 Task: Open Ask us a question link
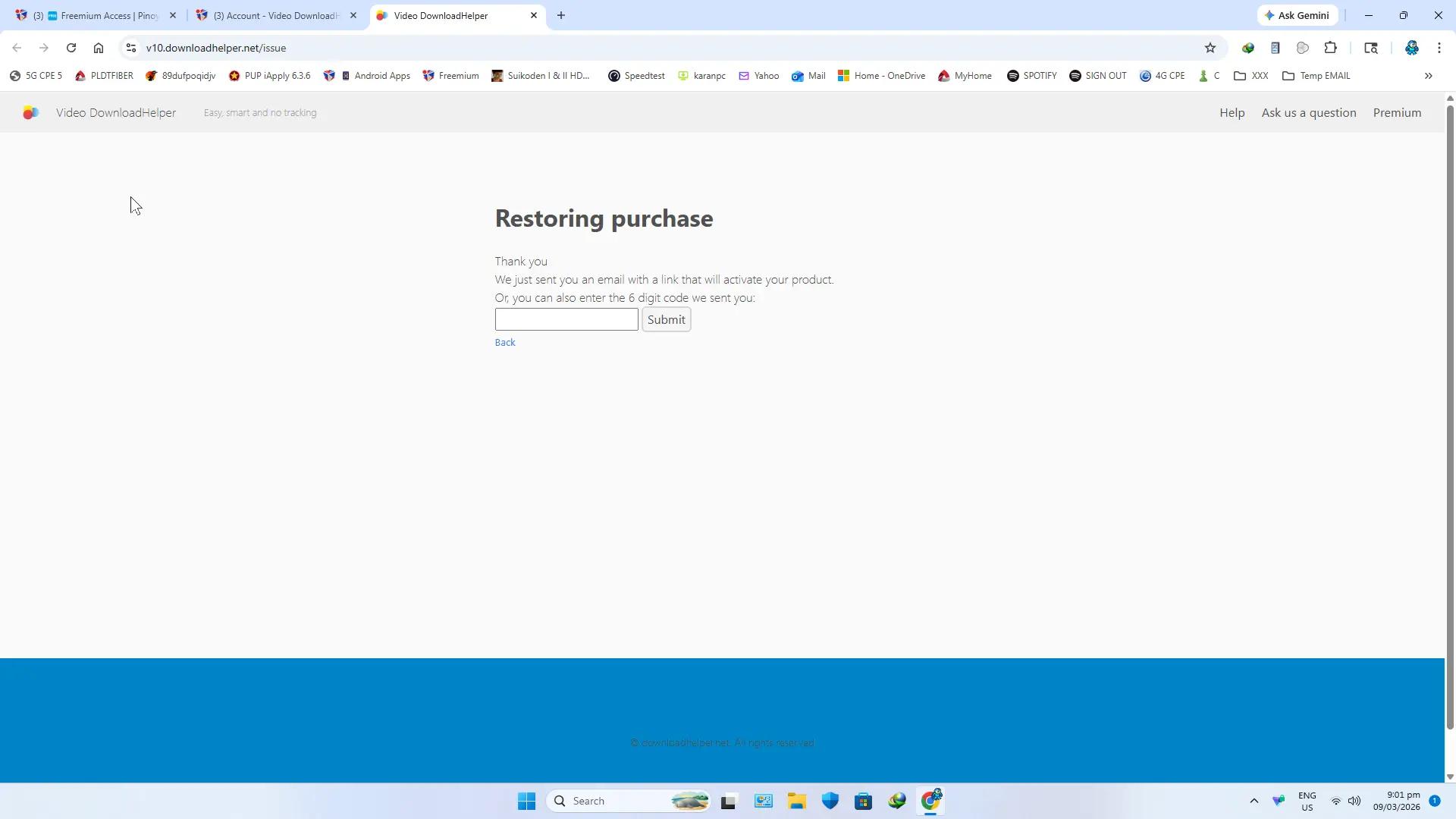pyautogui.click(x=1308, y=112)
